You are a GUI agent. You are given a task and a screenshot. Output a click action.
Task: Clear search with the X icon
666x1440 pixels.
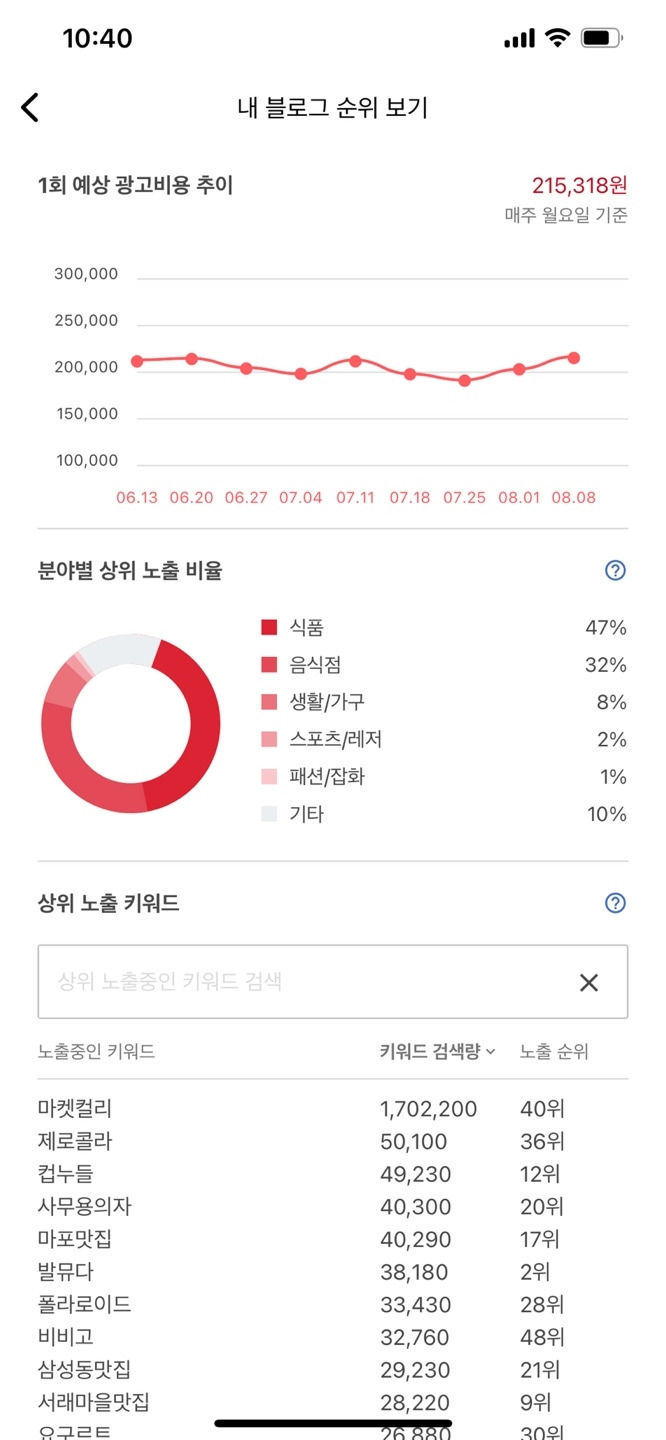(589, 982)
